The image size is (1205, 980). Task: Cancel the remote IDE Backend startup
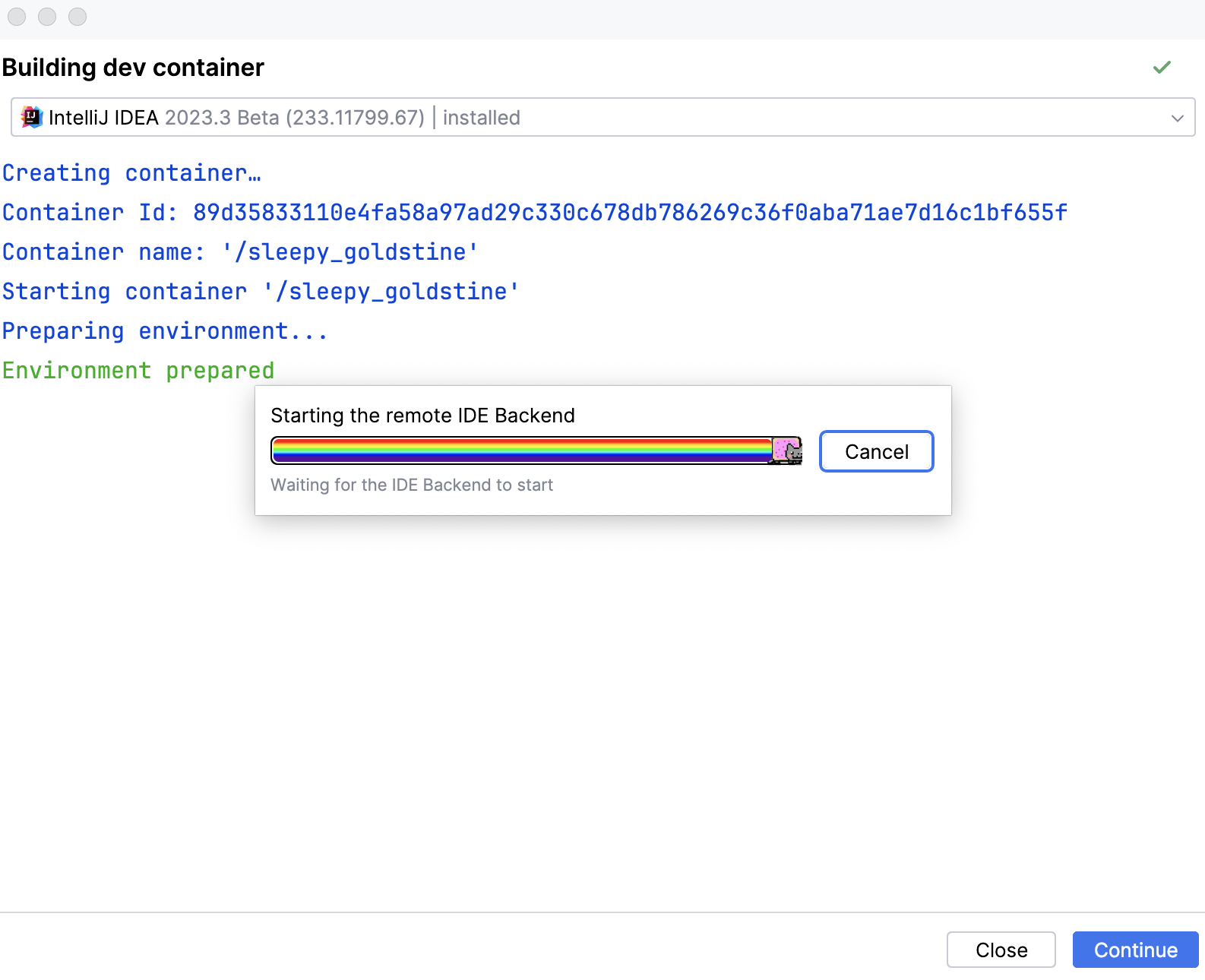877,451
